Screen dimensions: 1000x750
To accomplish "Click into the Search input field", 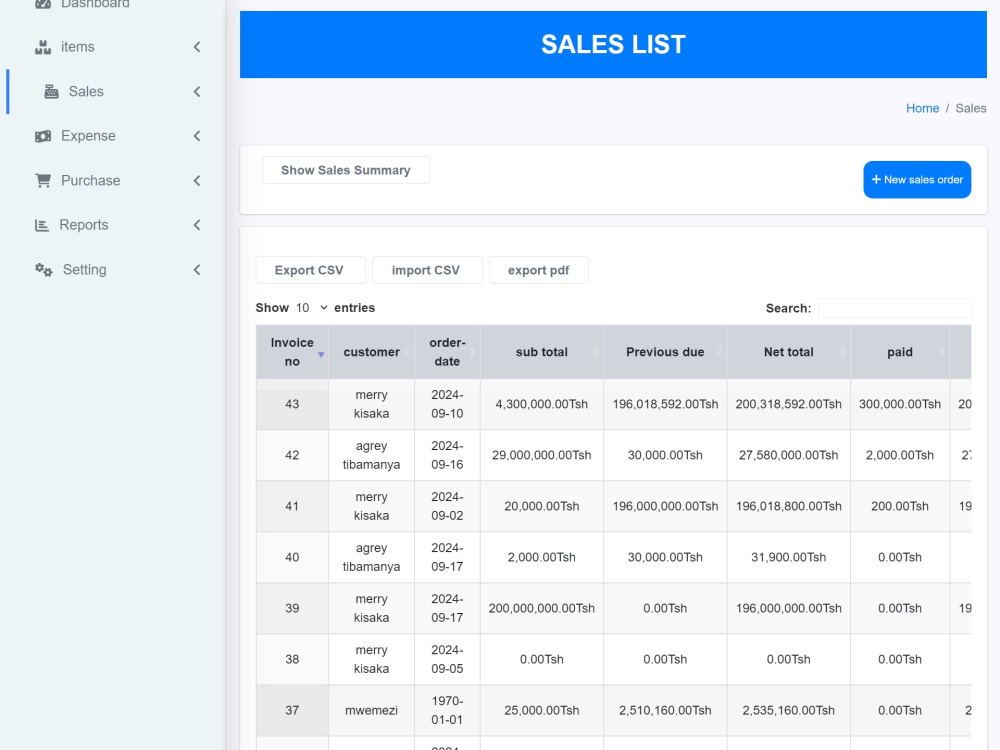I will click(x=894, y=308).
